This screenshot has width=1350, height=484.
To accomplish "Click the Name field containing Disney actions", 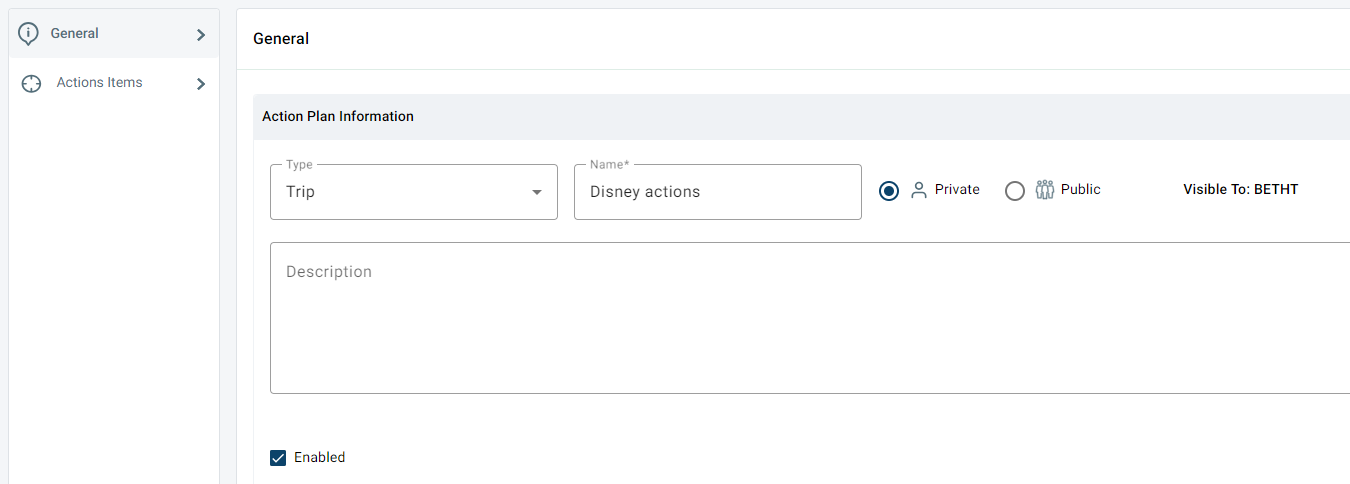I will [x=718, y=192].
